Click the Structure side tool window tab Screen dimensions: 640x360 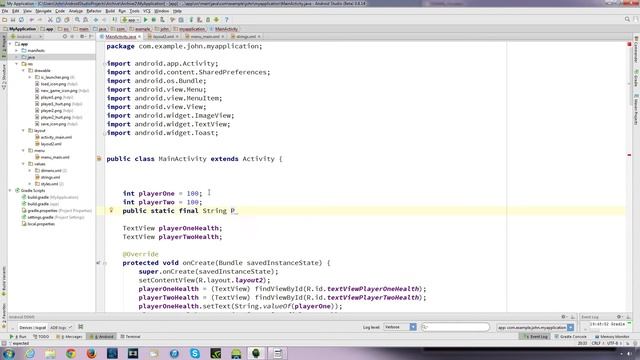(x=4, y=77)
